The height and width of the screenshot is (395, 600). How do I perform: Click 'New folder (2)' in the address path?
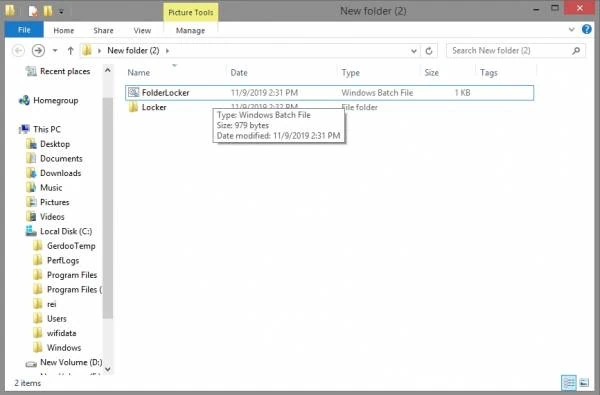tap(133, 51)
